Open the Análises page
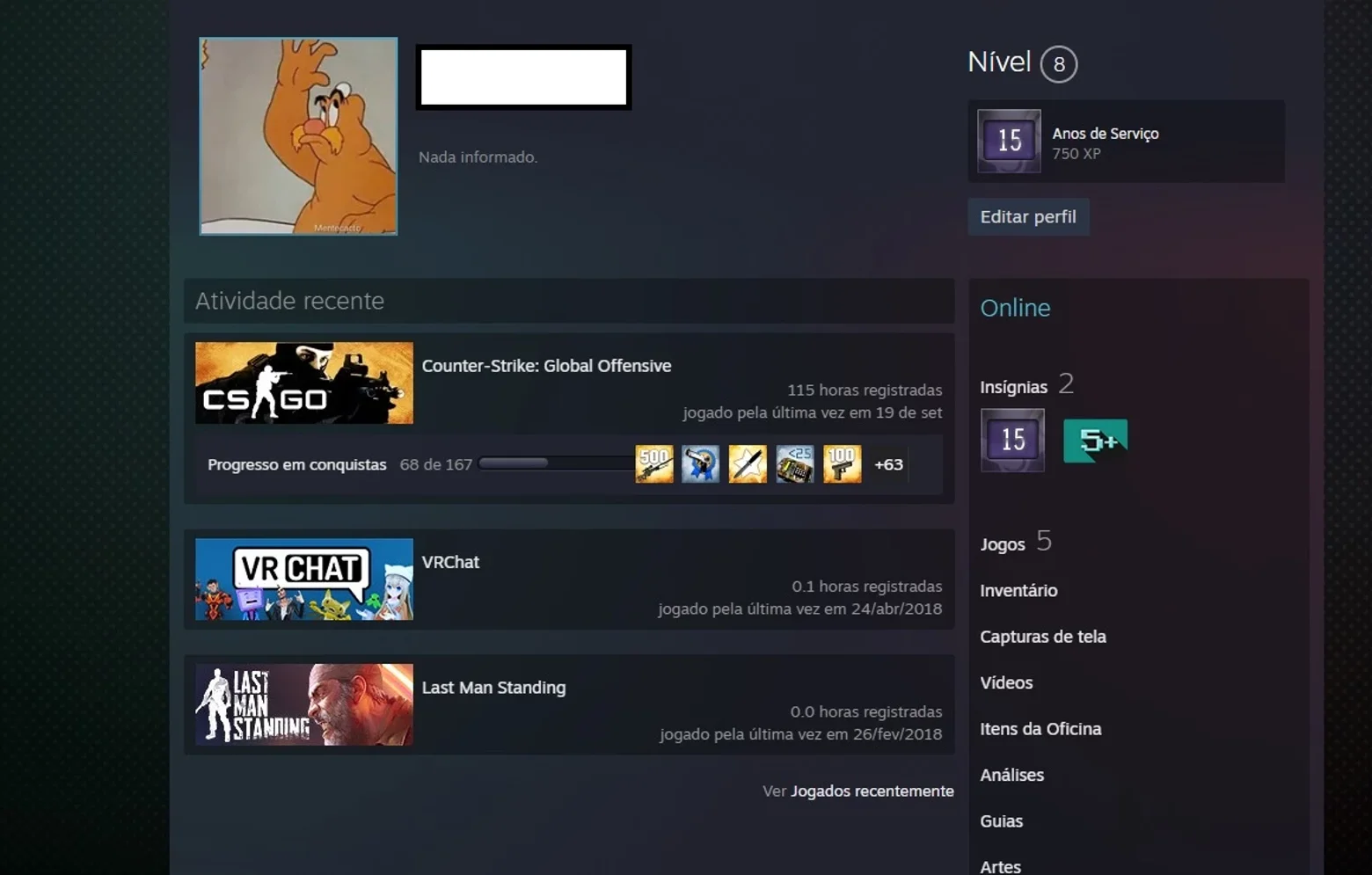This screenshot has height=875, width=1372. pyautogui.click(x=1011, y=776)
